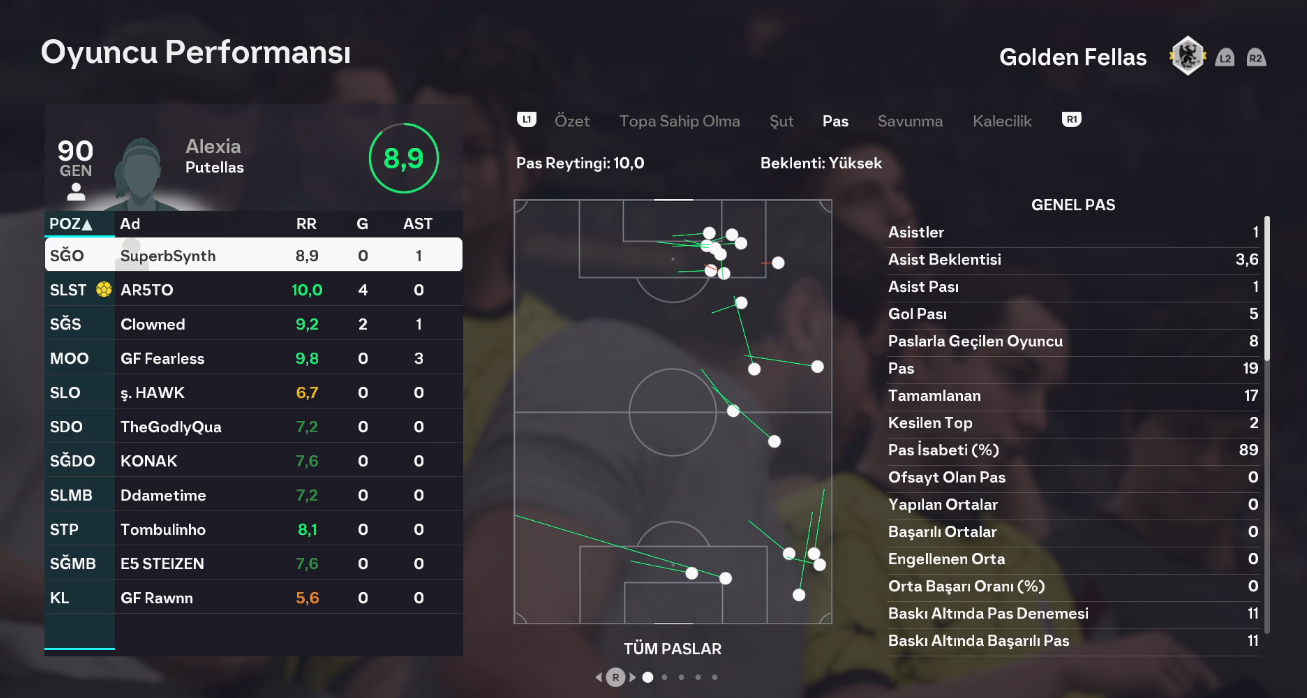Go to next pass map with right arrow

pyautogui.click(x=632, y=677)
